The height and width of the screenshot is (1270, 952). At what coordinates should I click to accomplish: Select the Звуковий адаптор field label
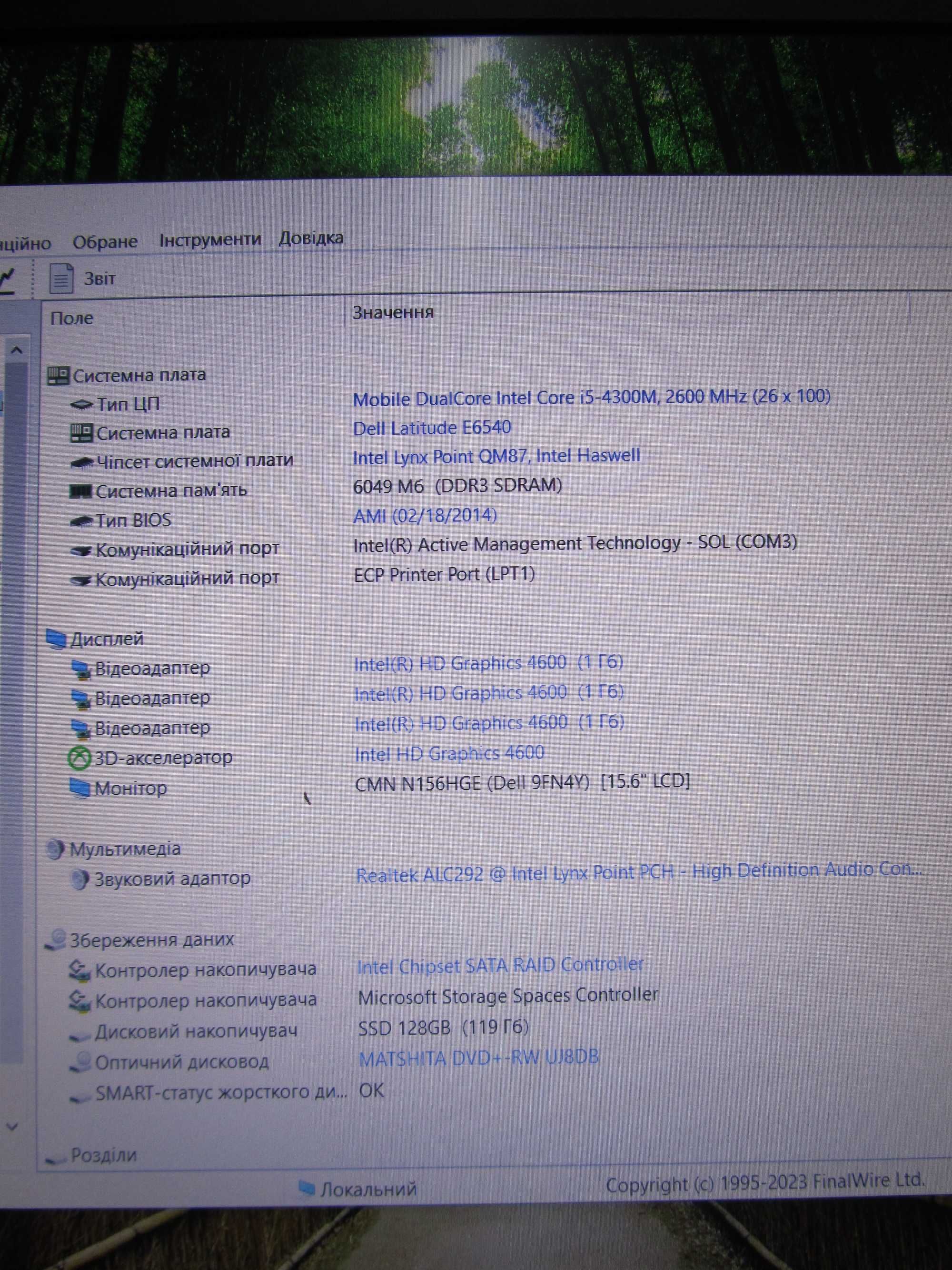point(172,879)
